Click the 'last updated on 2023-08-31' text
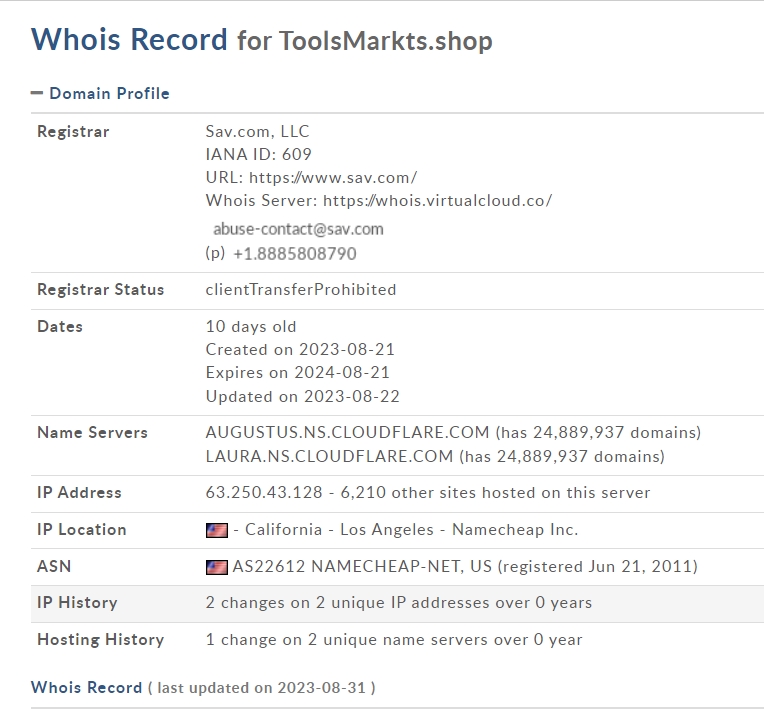Screen dimensions: 764x709 tap(262, 688)
